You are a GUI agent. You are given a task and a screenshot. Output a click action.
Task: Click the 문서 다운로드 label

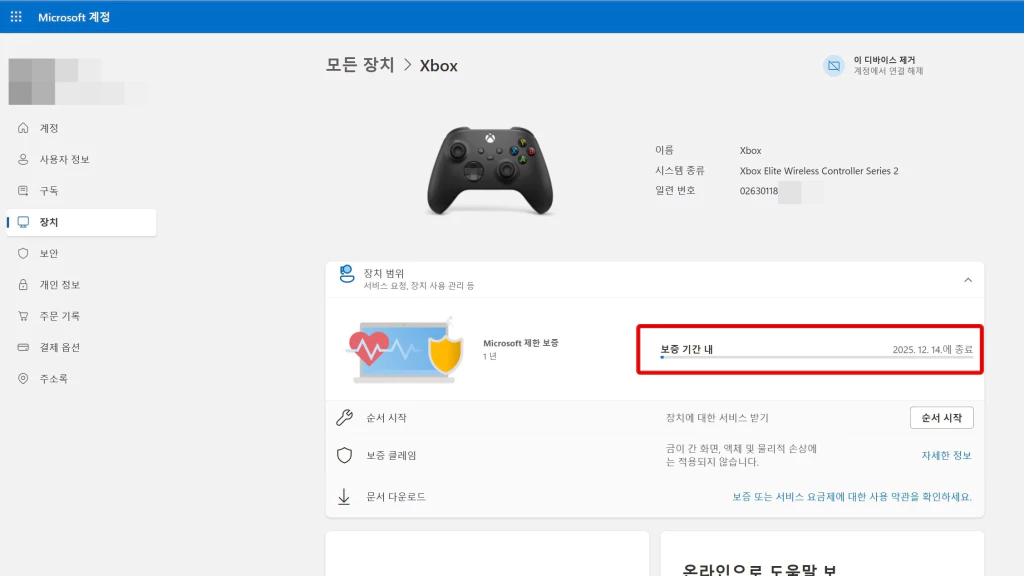click(396, 497)
